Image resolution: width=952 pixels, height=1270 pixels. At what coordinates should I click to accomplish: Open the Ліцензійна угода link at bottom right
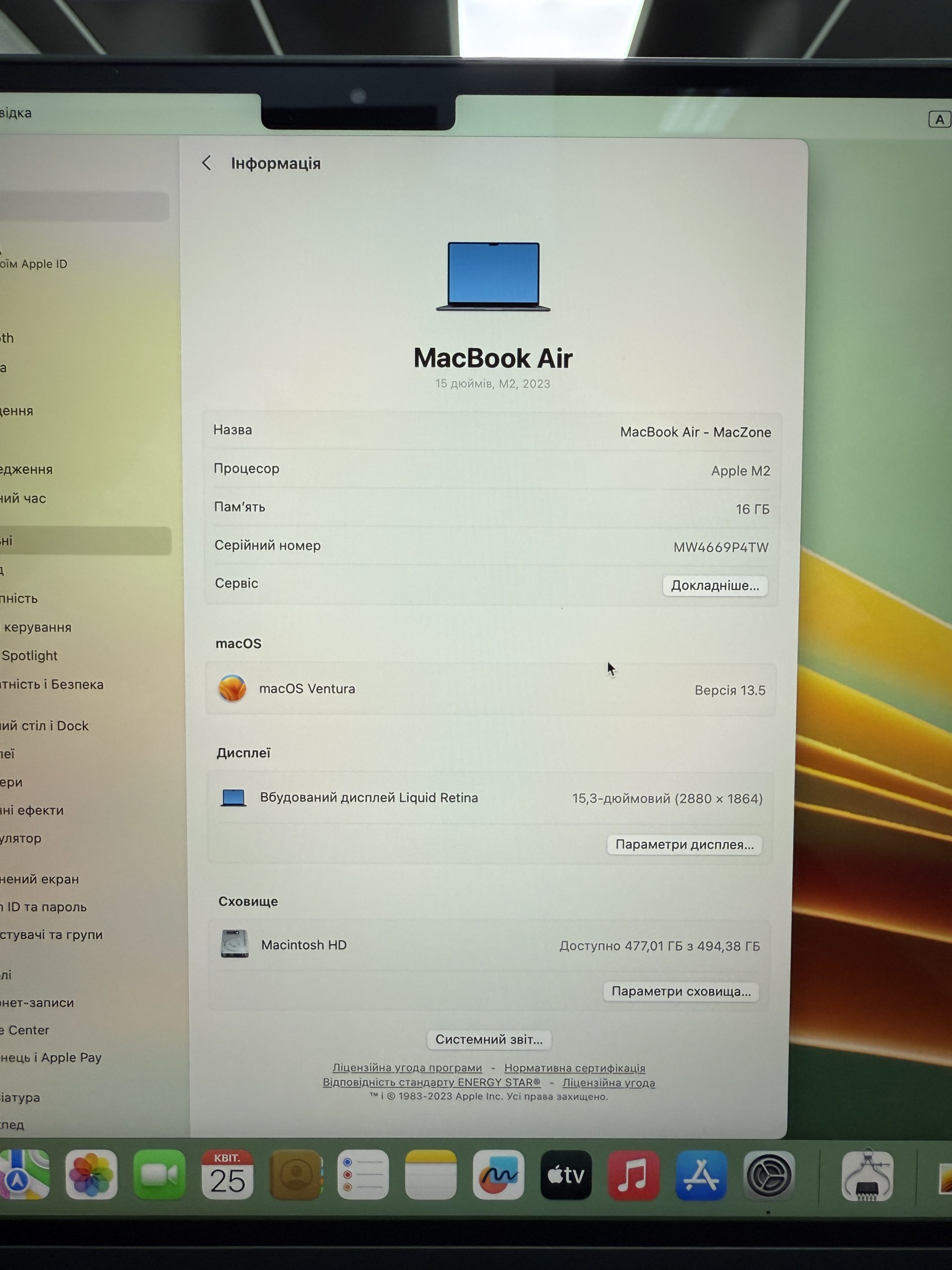tap(609, 1083)
